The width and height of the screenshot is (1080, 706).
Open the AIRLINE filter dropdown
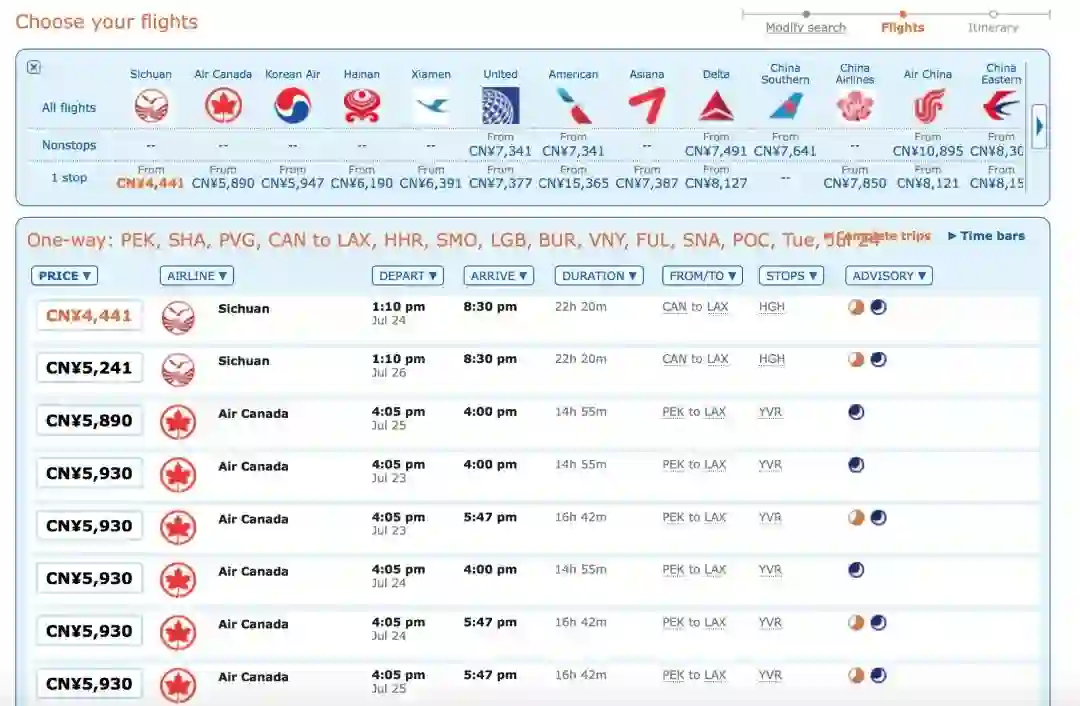(x=197, y=276)
